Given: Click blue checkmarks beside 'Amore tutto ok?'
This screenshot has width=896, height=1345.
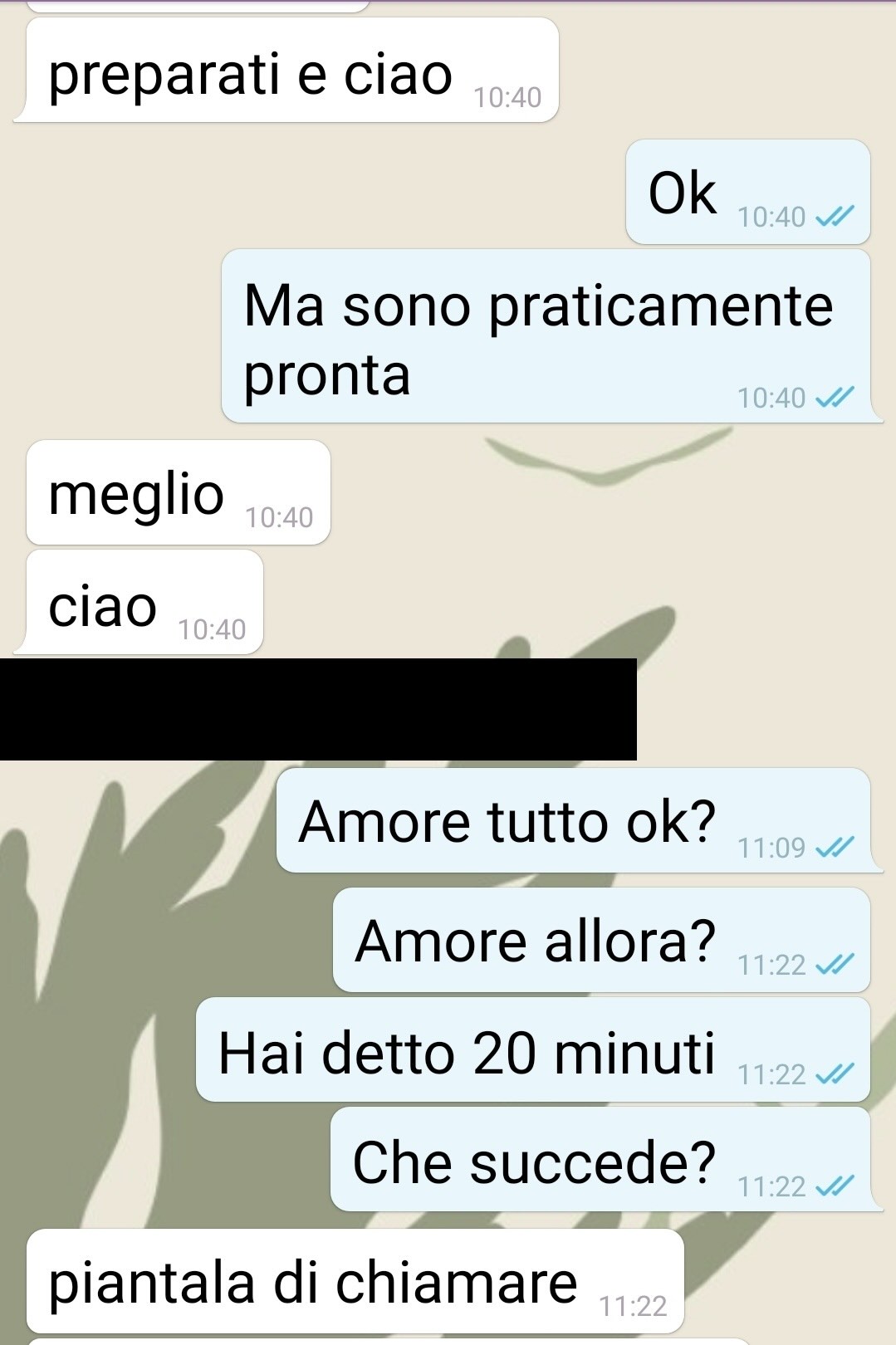Looking at the screenshot, I should point(835,847).
